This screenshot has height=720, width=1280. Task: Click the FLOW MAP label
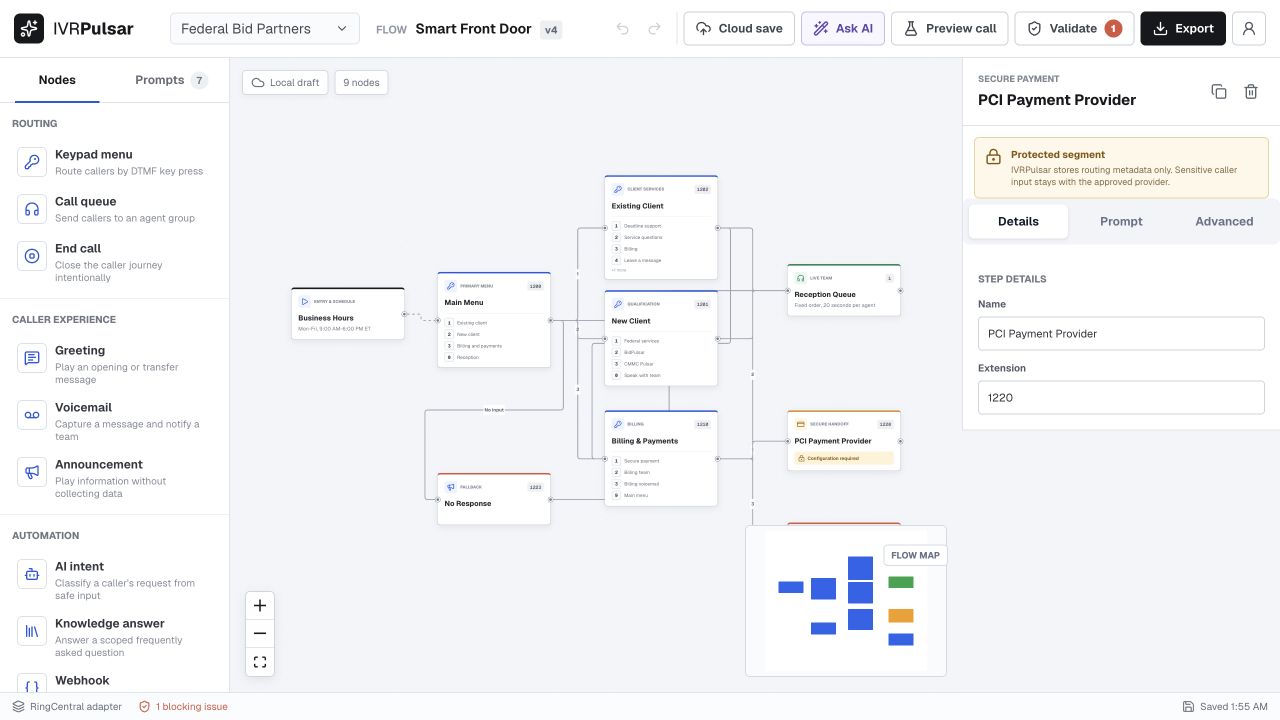click(915, 555)
